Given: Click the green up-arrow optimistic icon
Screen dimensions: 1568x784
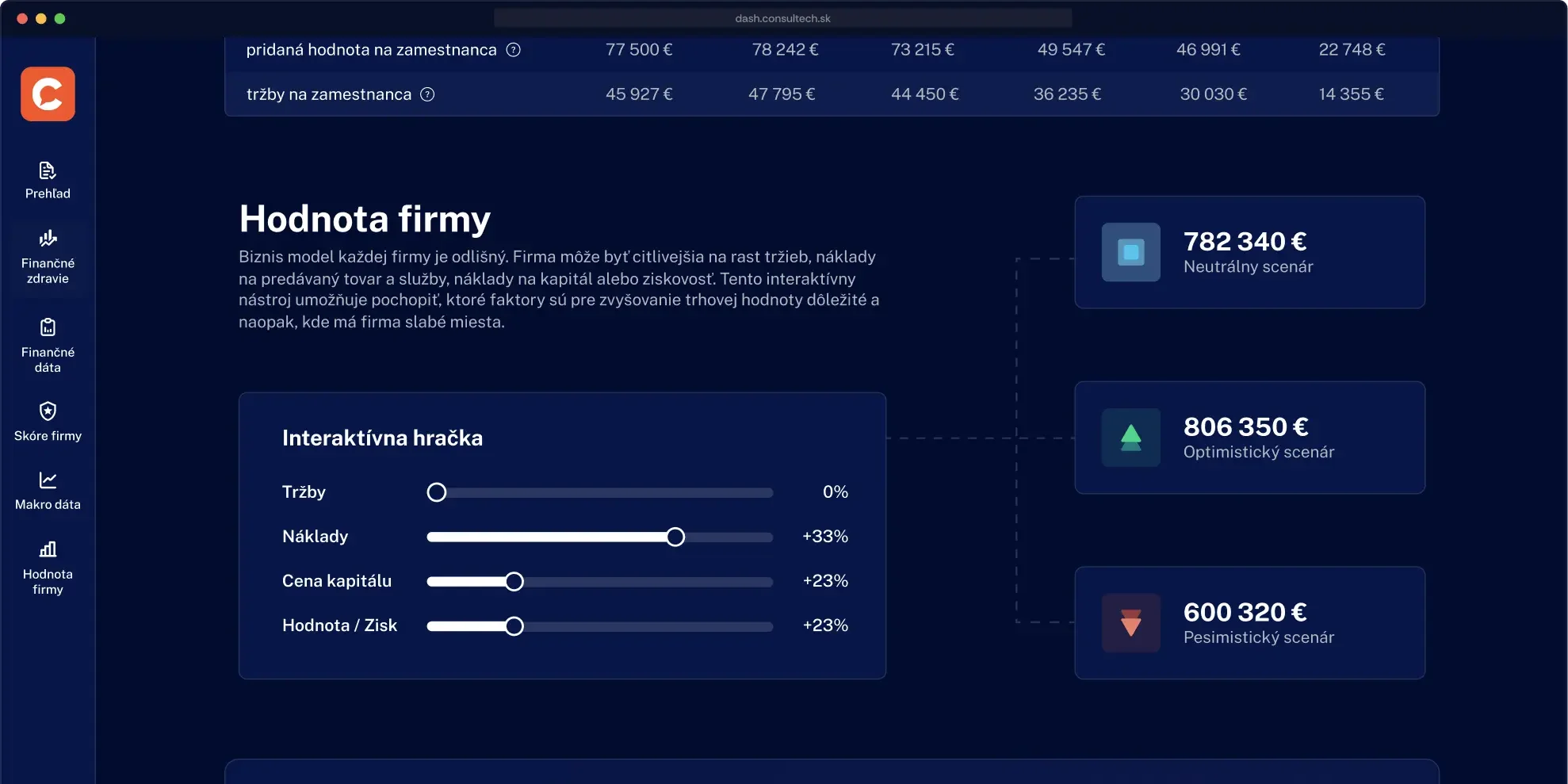Looking at the screenshot, I should [1131, 438].
